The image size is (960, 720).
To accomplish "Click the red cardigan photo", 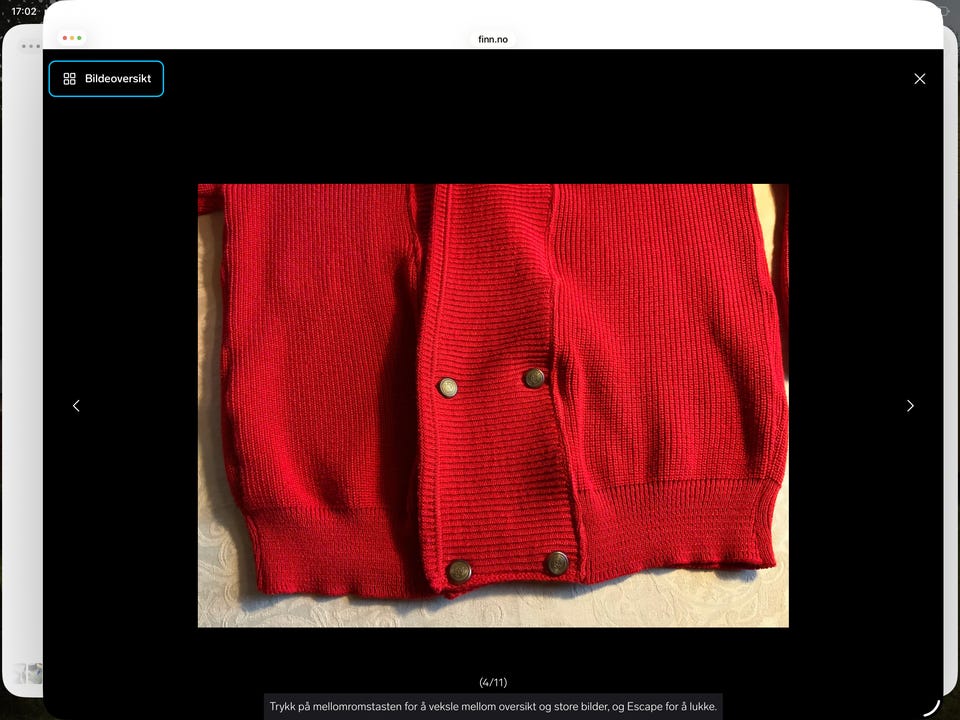I will click(x=493, y=405).
